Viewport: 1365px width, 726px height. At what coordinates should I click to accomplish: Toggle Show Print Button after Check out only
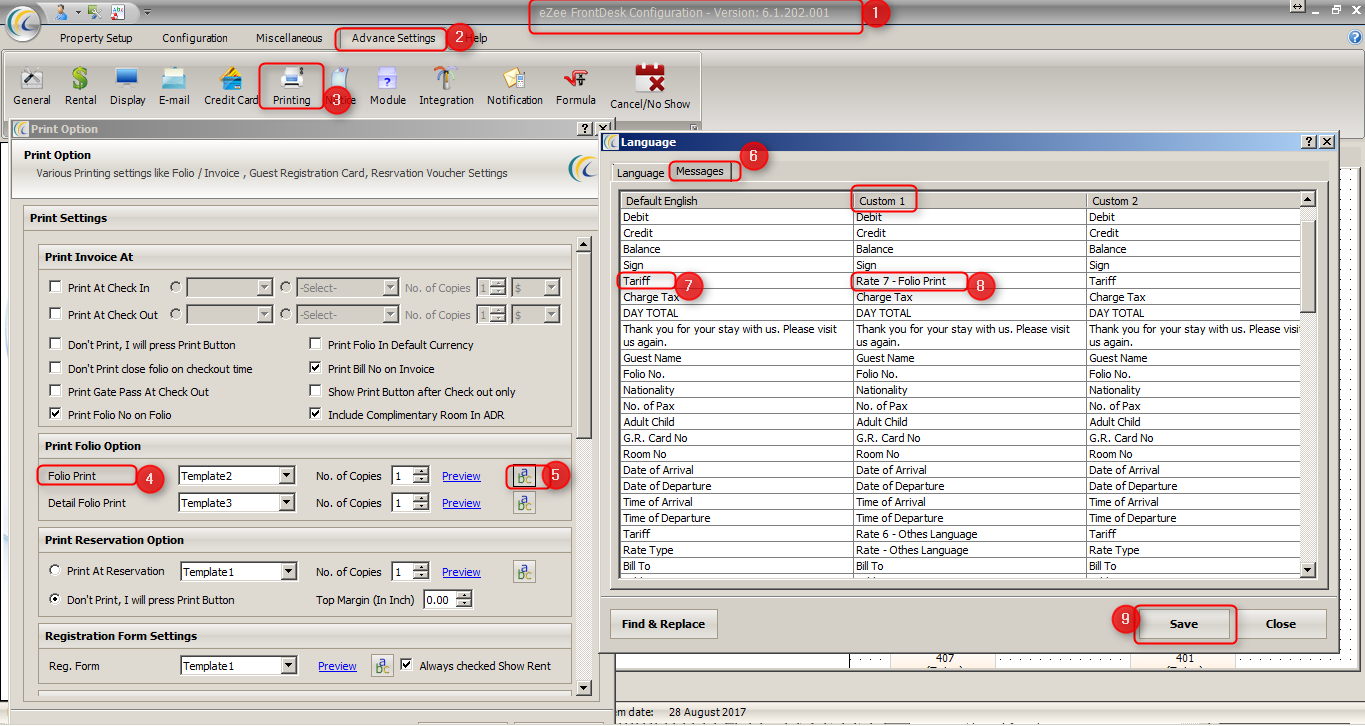point(316,392)
